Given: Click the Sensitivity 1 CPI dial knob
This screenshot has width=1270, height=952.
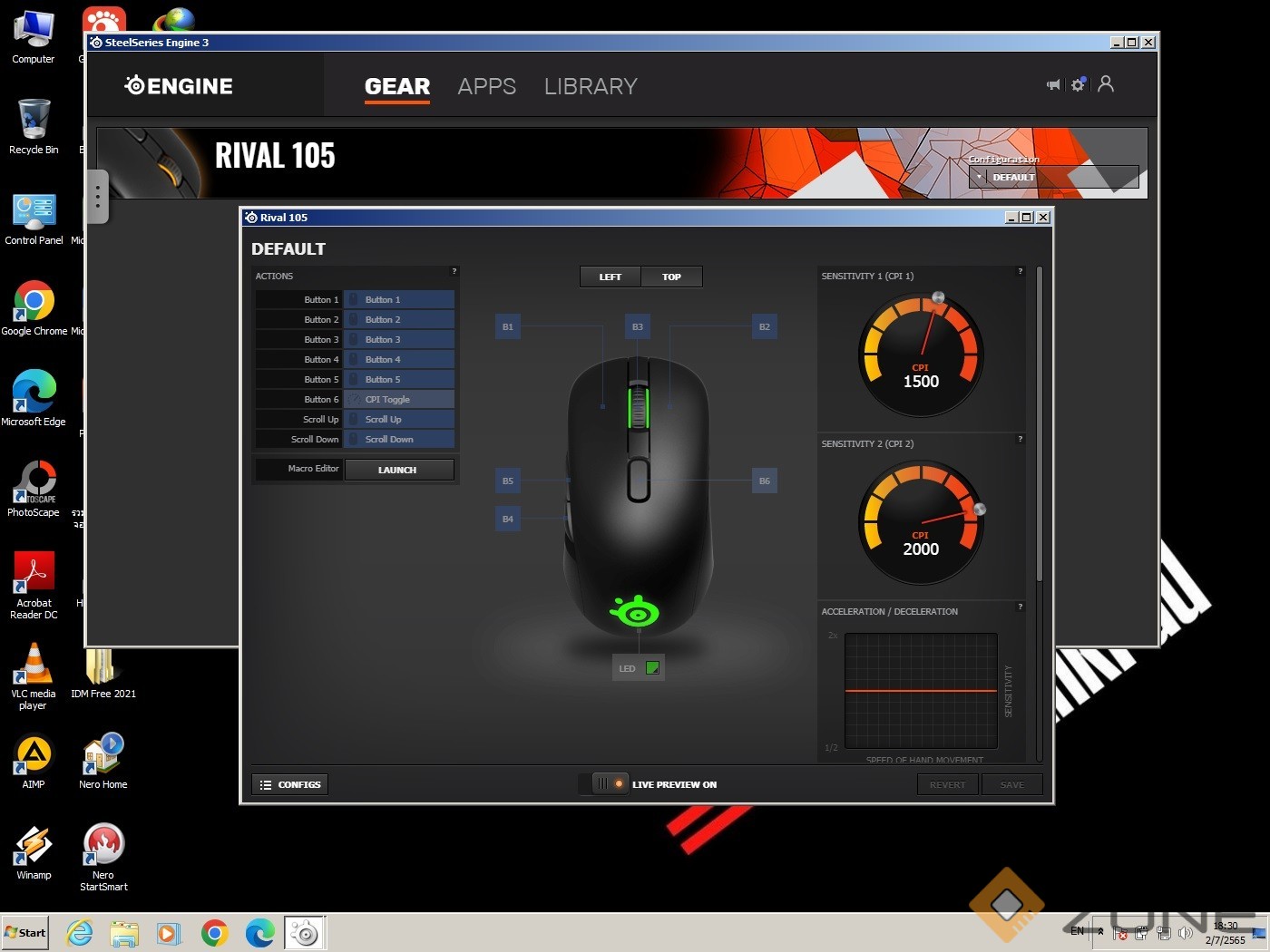Looking at the screenshot, I should [x=938, y=297].
